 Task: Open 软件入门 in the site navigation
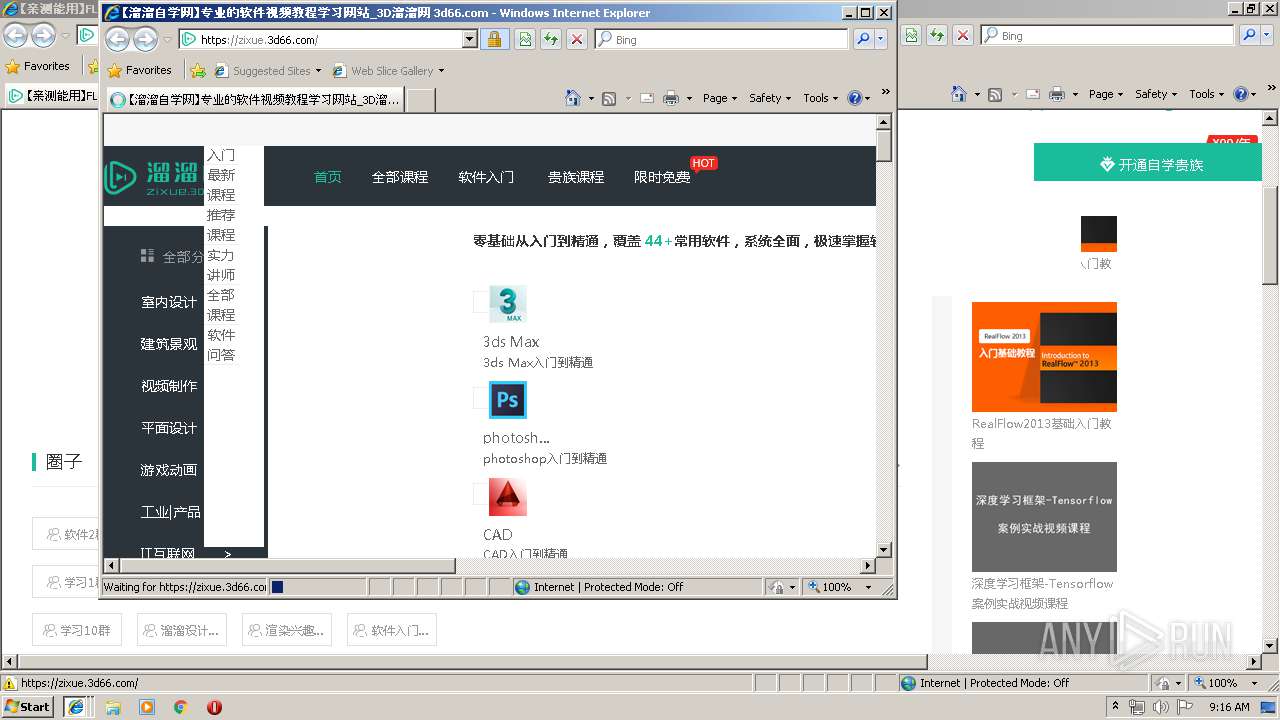tap(486, 177)
